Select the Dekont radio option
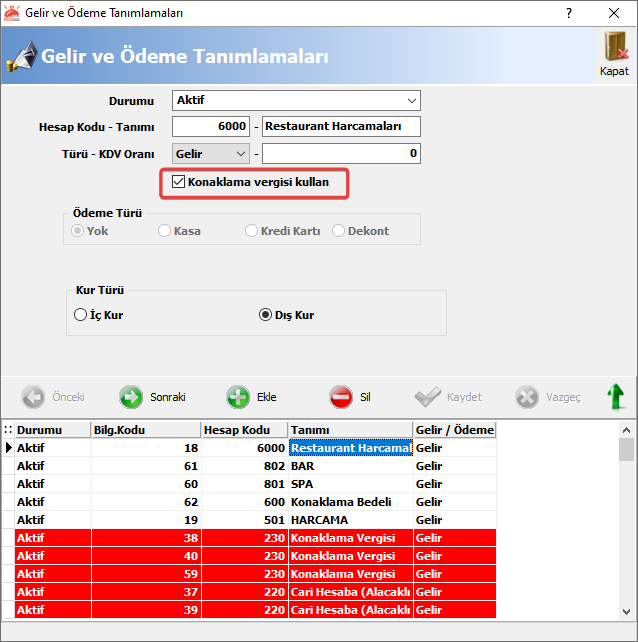 (x=338, y=231)
